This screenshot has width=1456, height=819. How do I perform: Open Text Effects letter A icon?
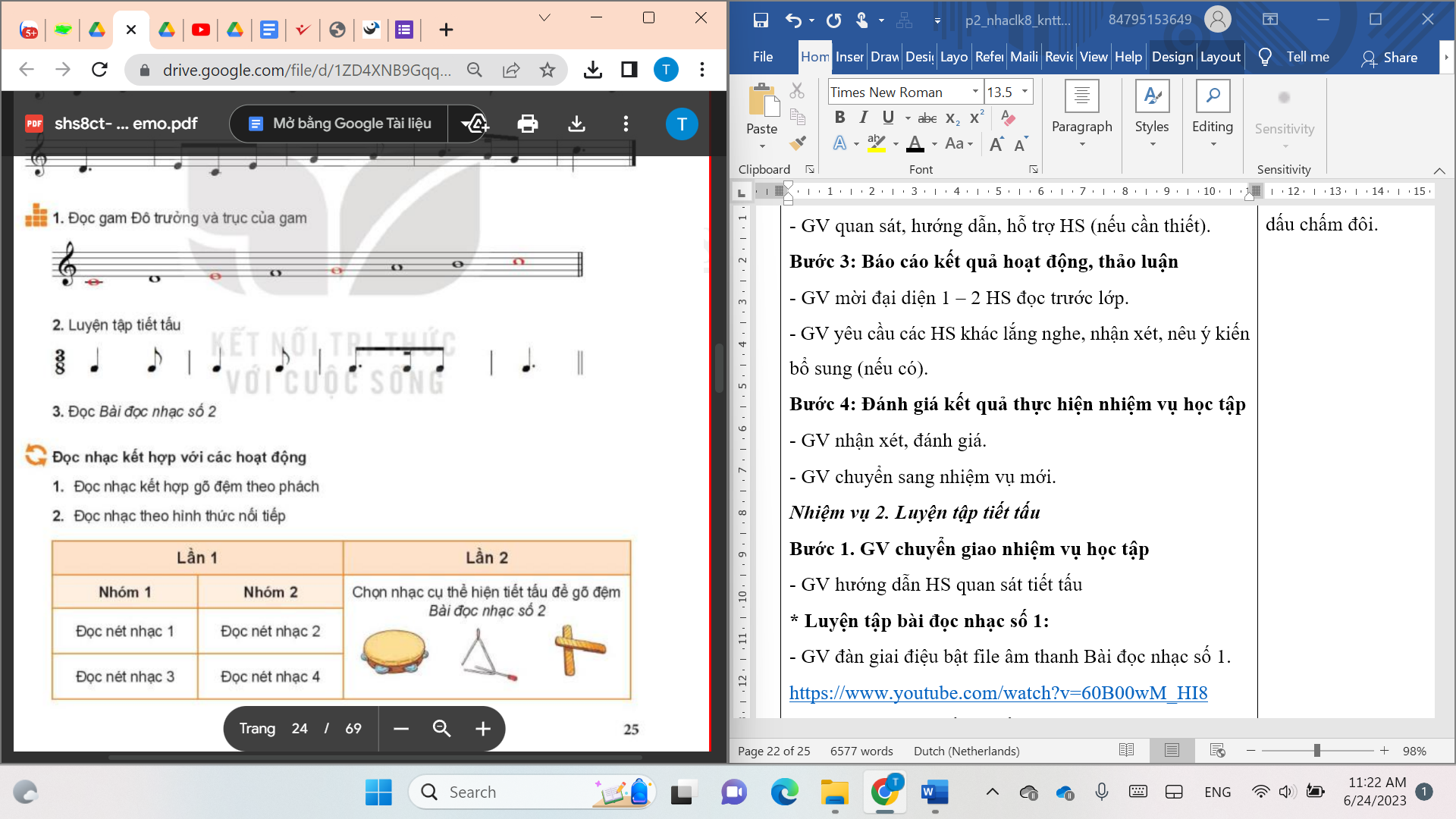pos(839,143)
